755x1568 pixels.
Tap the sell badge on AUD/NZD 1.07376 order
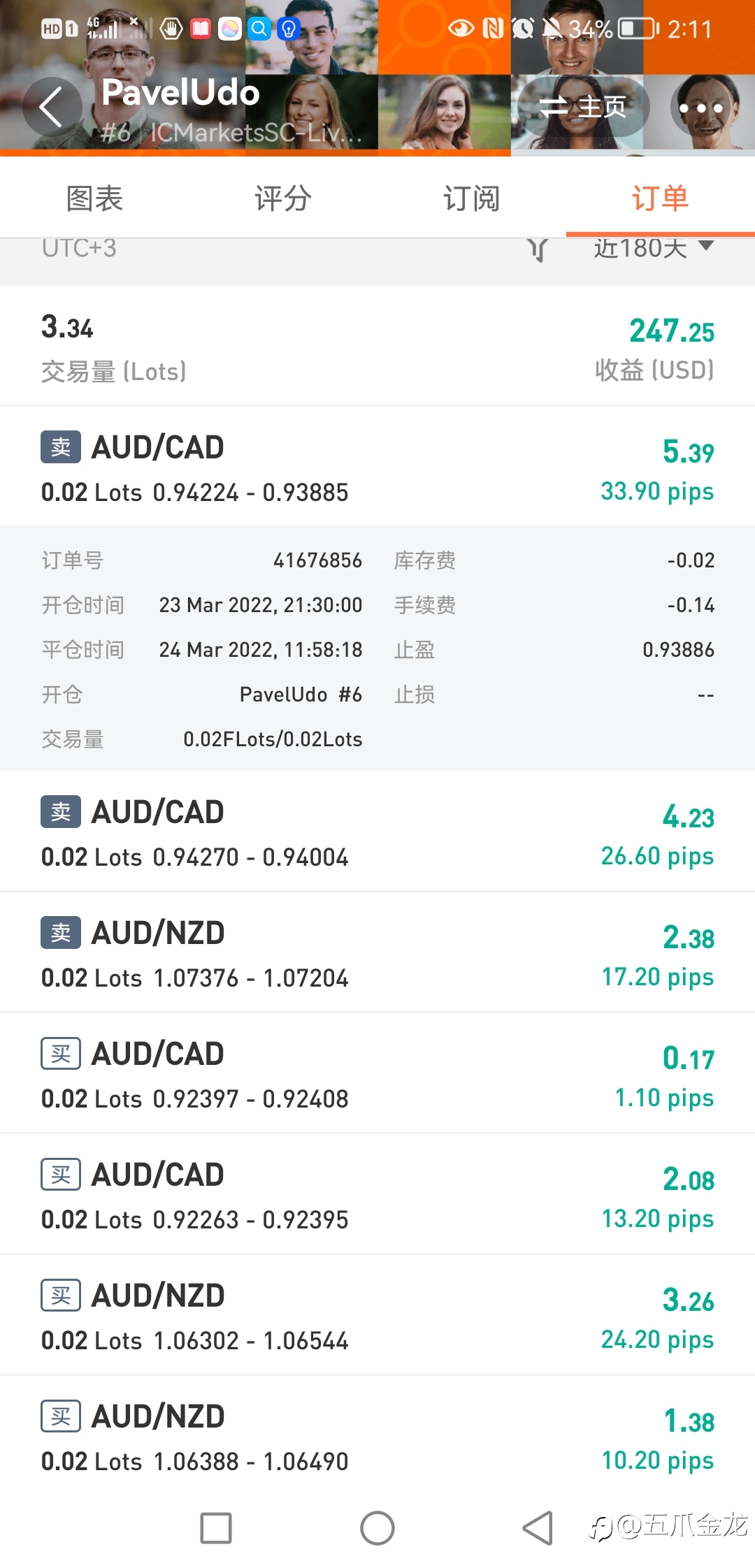tap(61, 933)
